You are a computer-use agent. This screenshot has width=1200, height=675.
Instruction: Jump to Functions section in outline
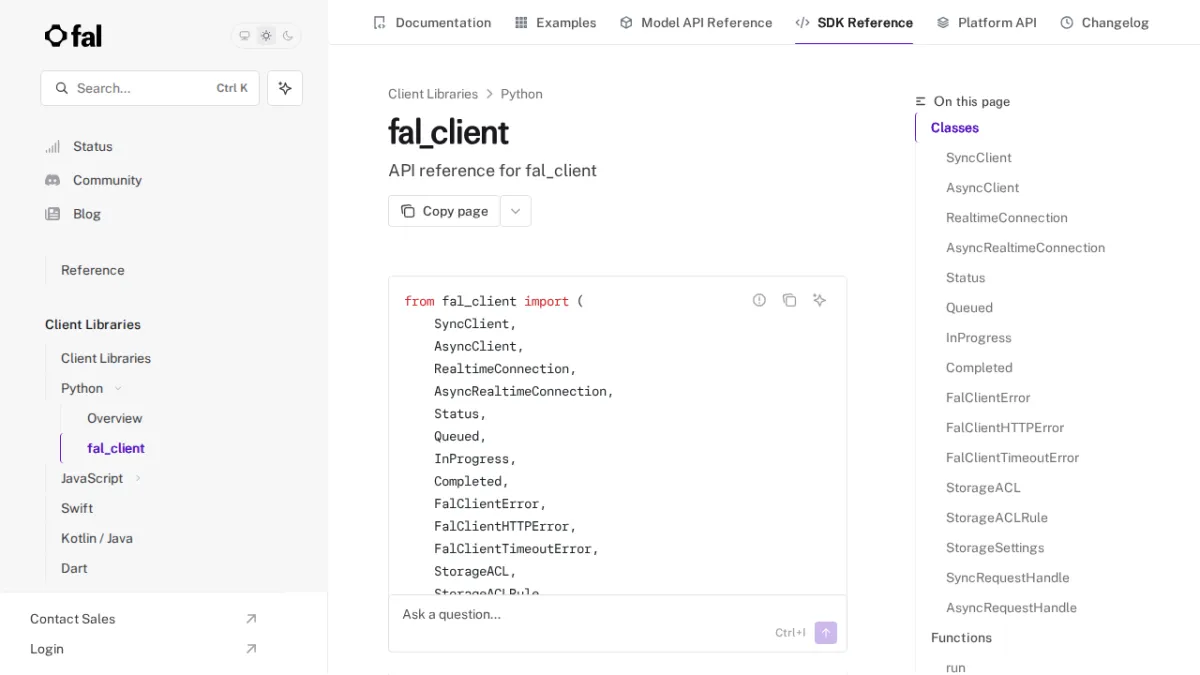coord(962,638)
